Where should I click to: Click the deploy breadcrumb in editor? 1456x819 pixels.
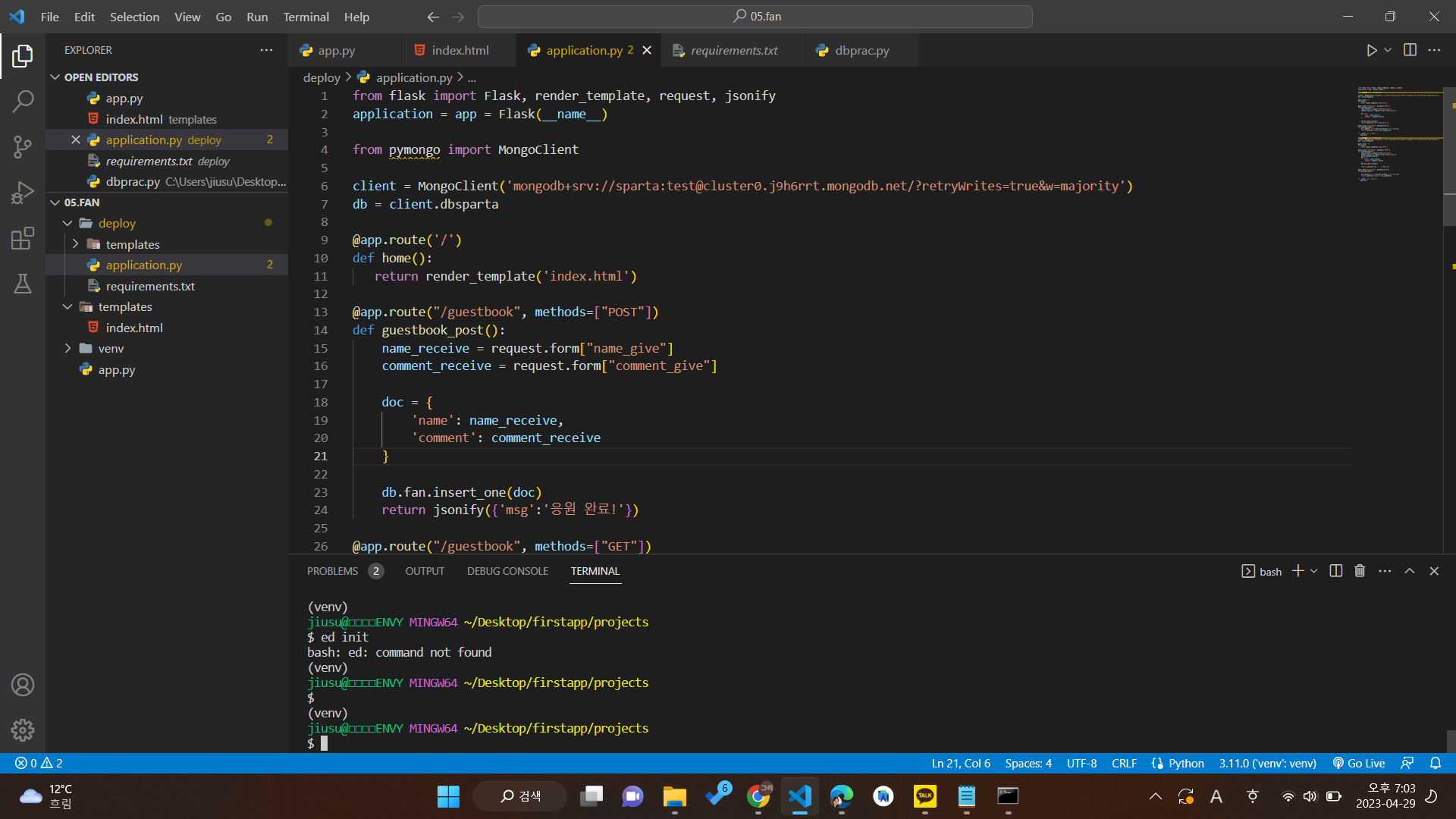click(322, 77)
